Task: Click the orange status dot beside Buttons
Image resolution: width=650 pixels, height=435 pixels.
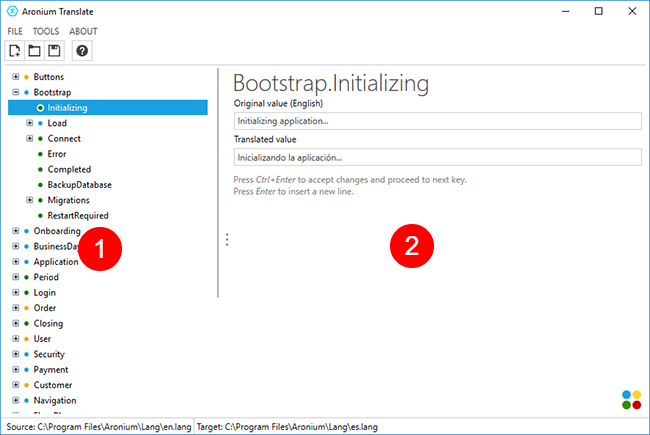Action: tap(27, 77)
